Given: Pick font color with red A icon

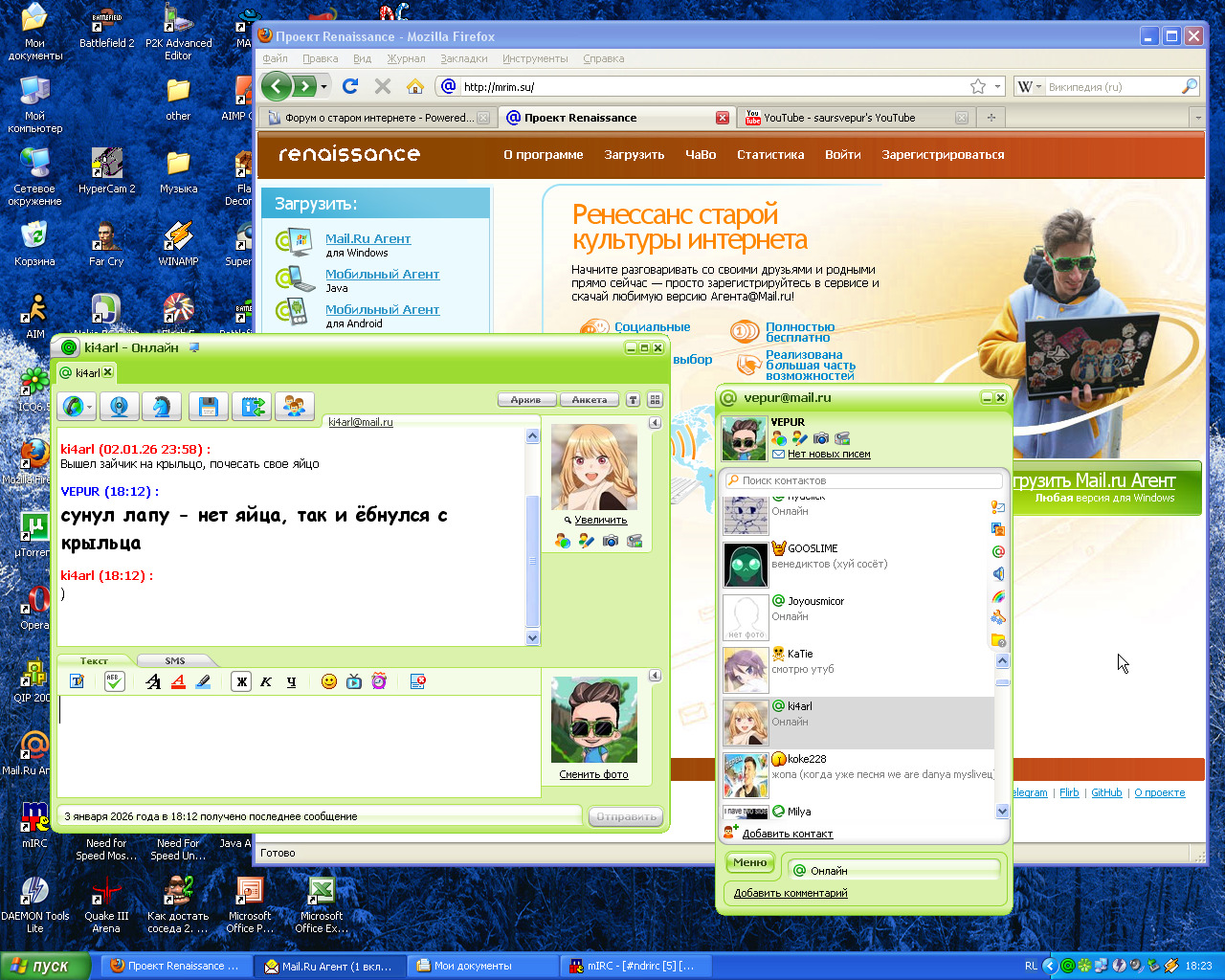Looking at the screenshot, I should point(178,681).
